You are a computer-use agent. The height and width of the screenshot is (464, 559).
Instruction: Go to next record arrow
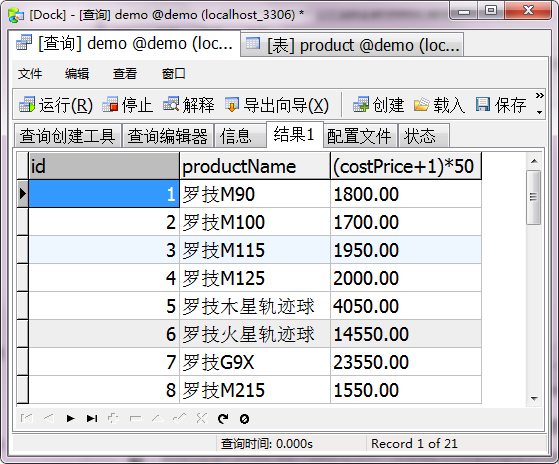pyautogui.click(x=70, y=418)
